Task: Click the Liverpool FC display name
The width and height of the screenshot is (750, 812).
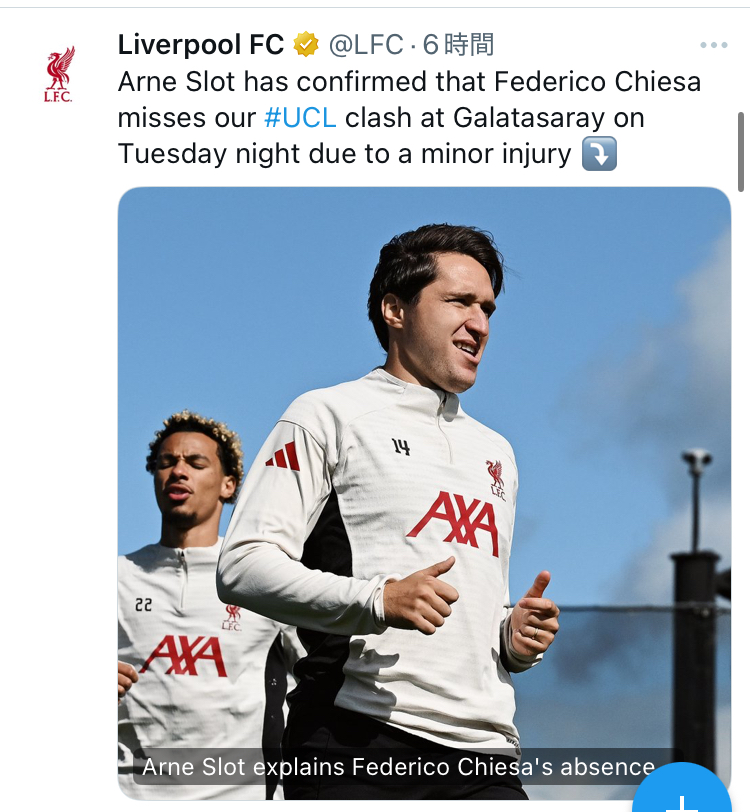Action: (x=201, y=45)
